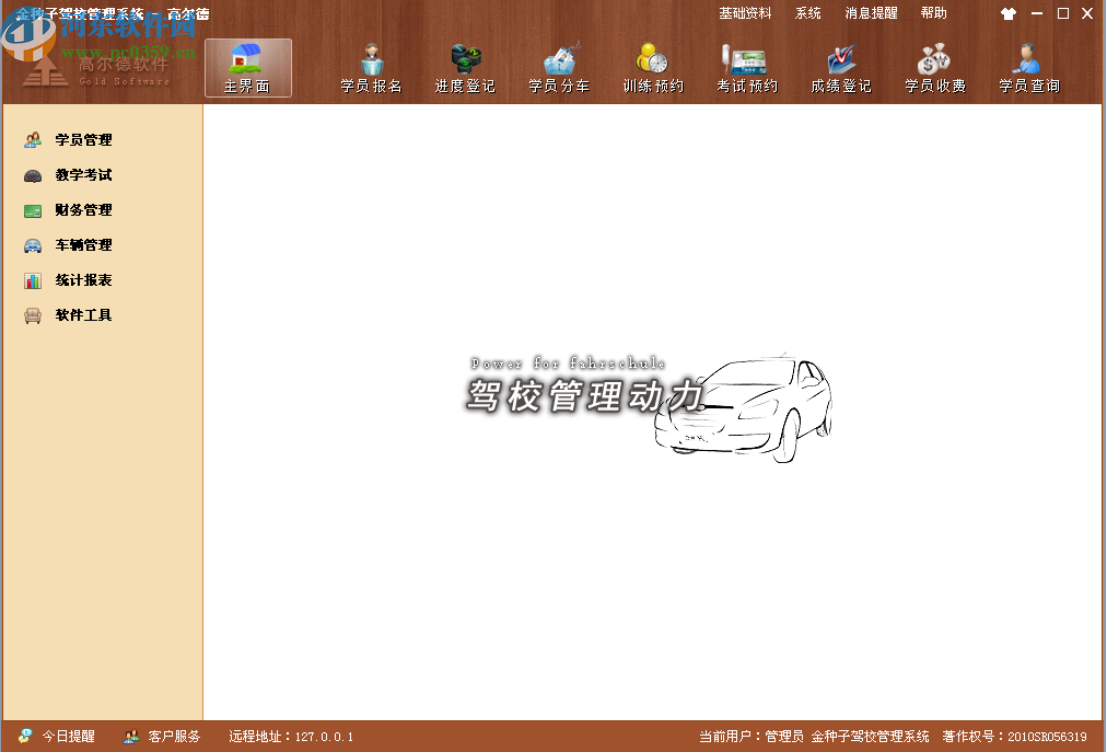The width and height of the screenshot is (1106, 752).
Task: Expand 财务管理 in the sidebar
Action: click(83, 210)
